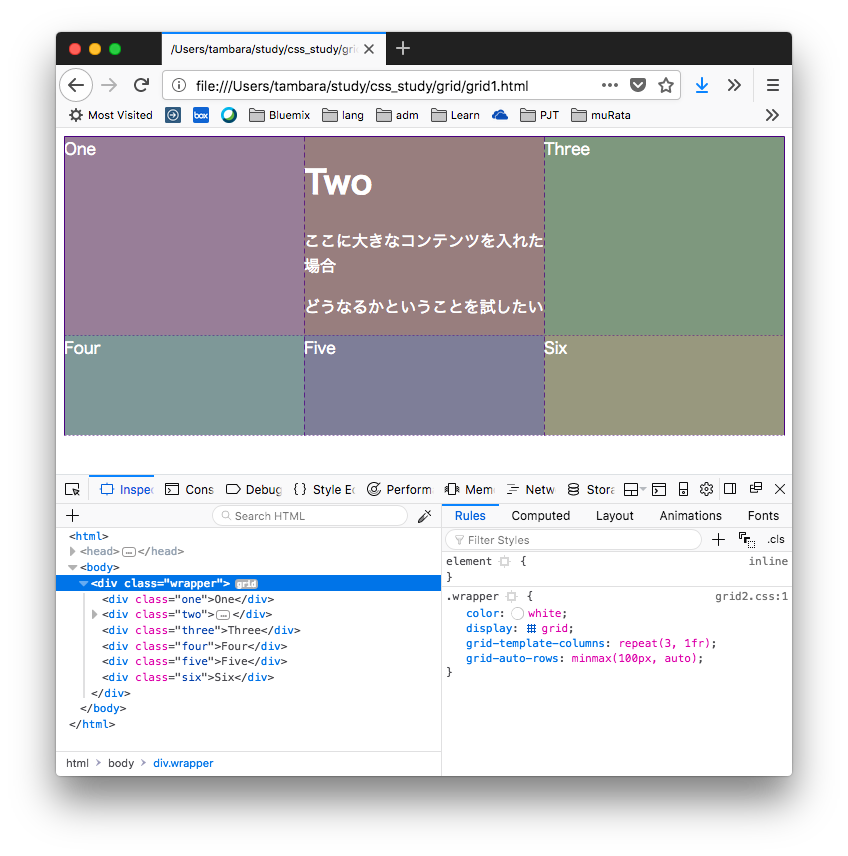The height and width of the screenshot is (856, 848).
Task: Save page to Pocket
Action: point(638,85)
